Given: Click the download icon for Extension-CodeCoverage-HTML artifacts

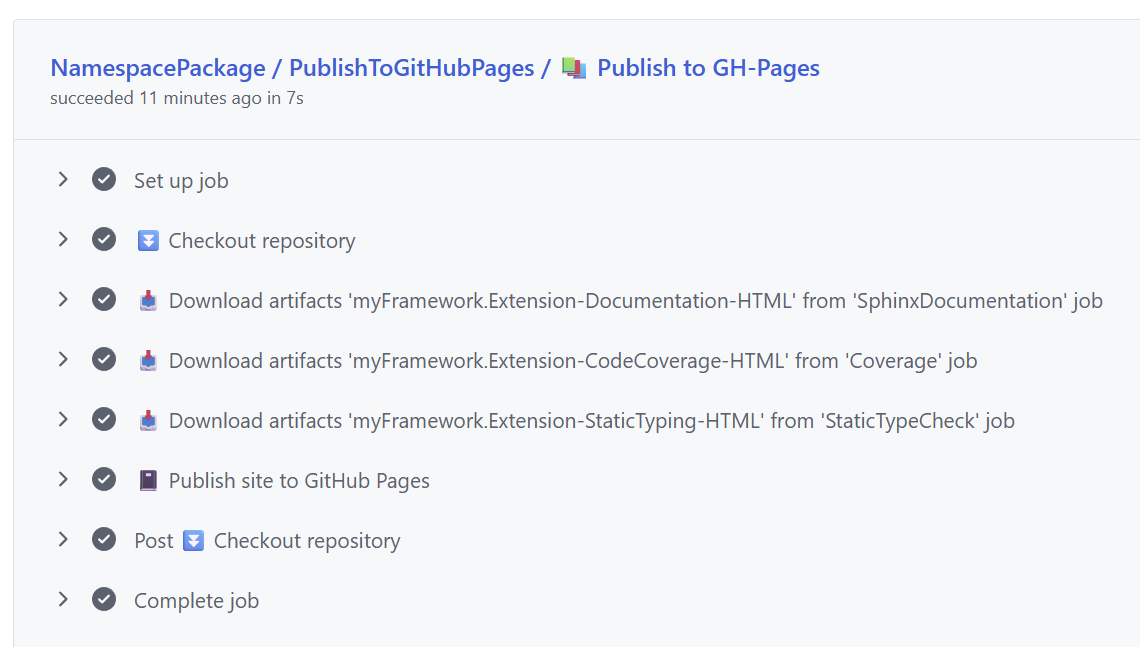Looking at the screenshot, I should point(148,361).
